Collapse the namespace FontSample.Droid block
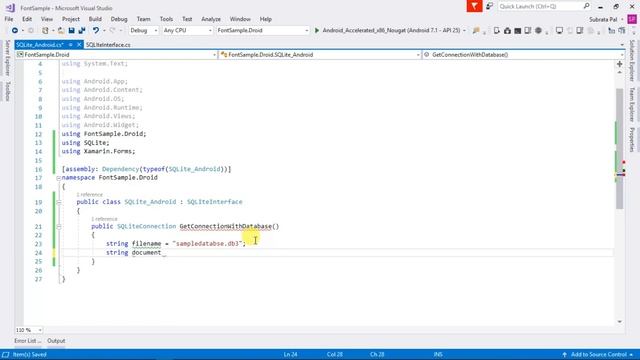The image size is (640, 360). click(x=58, y=178)
